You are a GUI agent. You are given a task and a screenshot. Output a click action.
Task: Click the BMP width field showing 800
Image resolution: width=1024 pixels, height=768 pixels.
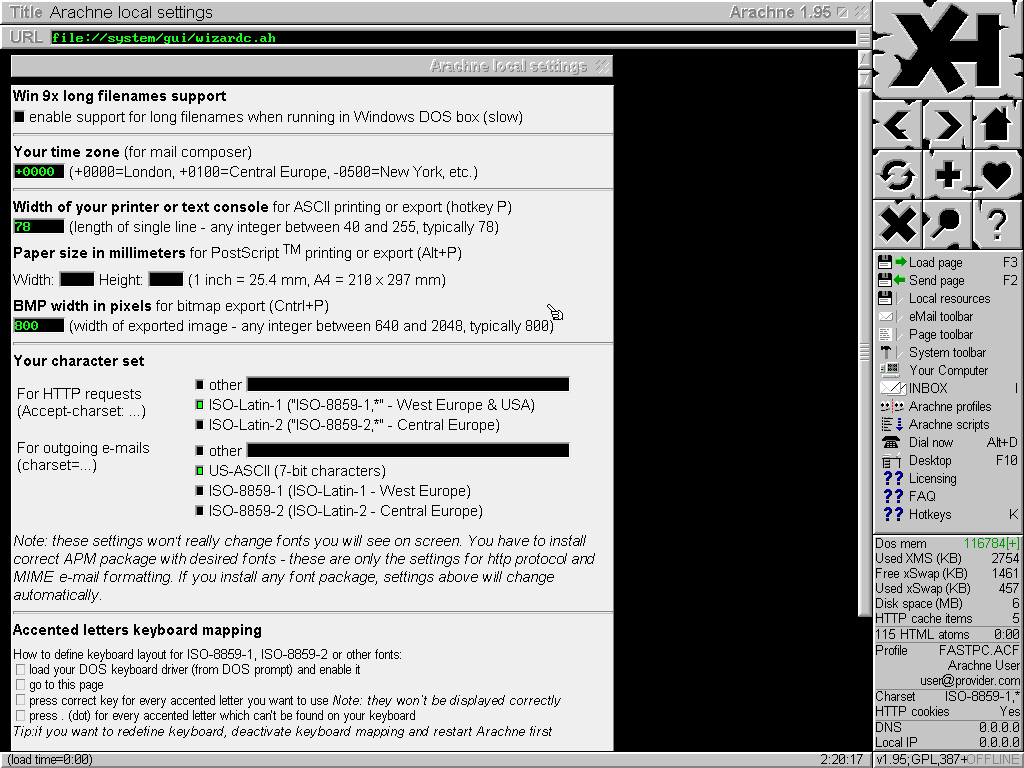pyautogui.click(x=39, y=325)
